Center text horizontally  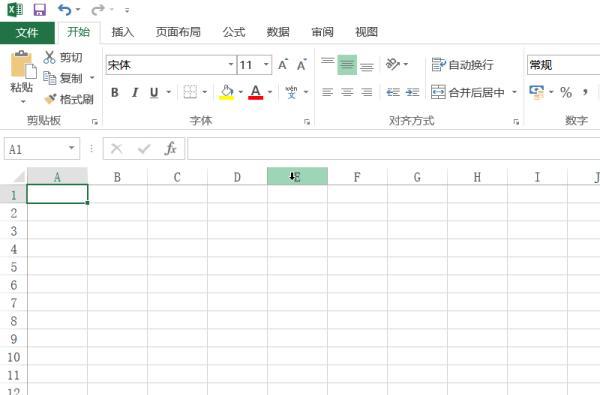(x=347, y=92)
